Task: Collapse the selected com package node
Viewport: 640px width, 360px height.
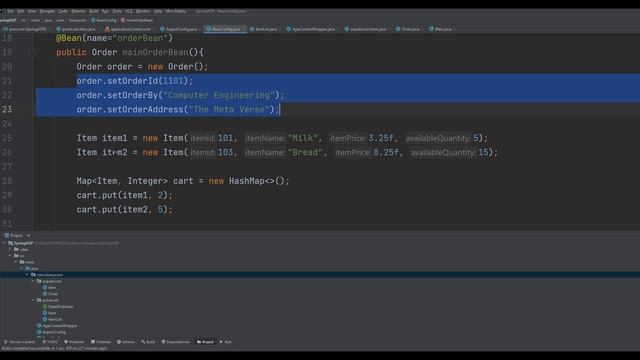Action: (27, 275)
